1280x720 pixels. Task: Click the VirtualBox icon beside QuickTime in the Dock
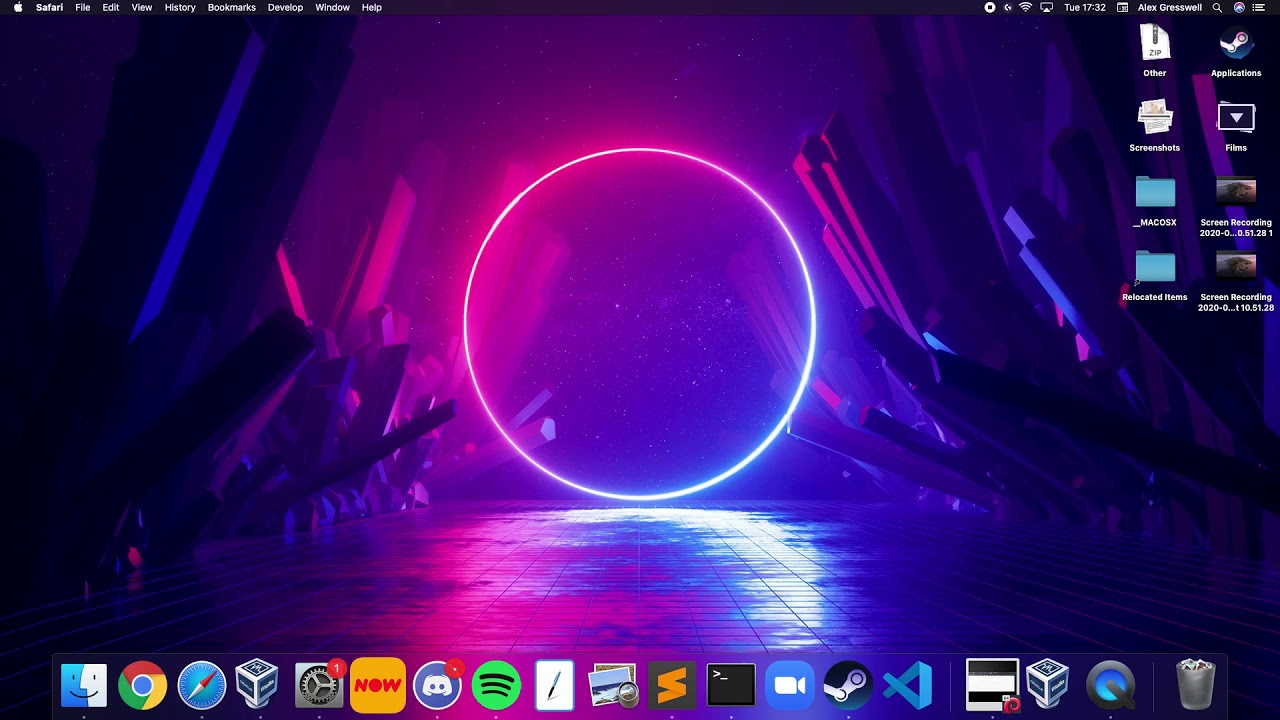tap(1049, 685)
